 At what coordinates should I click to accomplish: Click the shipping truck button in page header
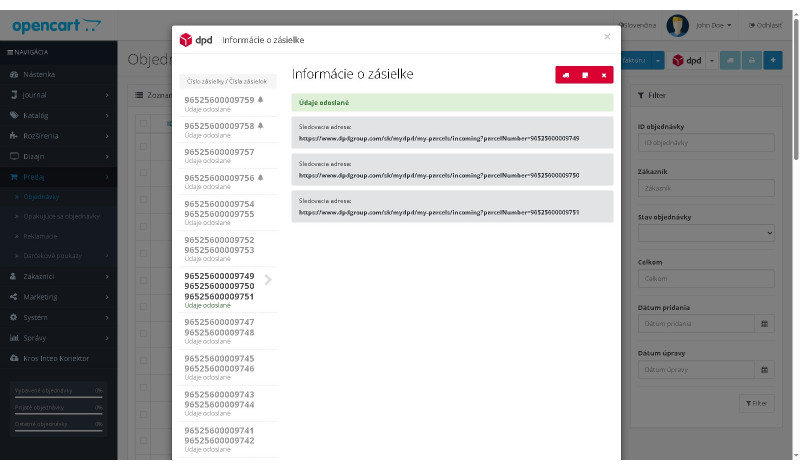coord(730,60)
